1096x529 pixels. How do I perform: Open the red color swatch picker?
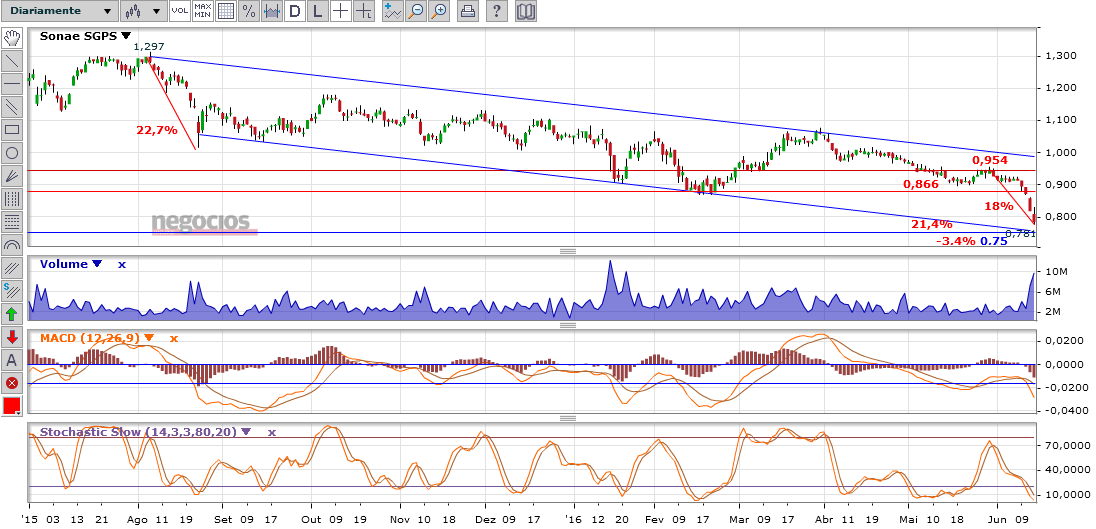click(x=12, y=406)
